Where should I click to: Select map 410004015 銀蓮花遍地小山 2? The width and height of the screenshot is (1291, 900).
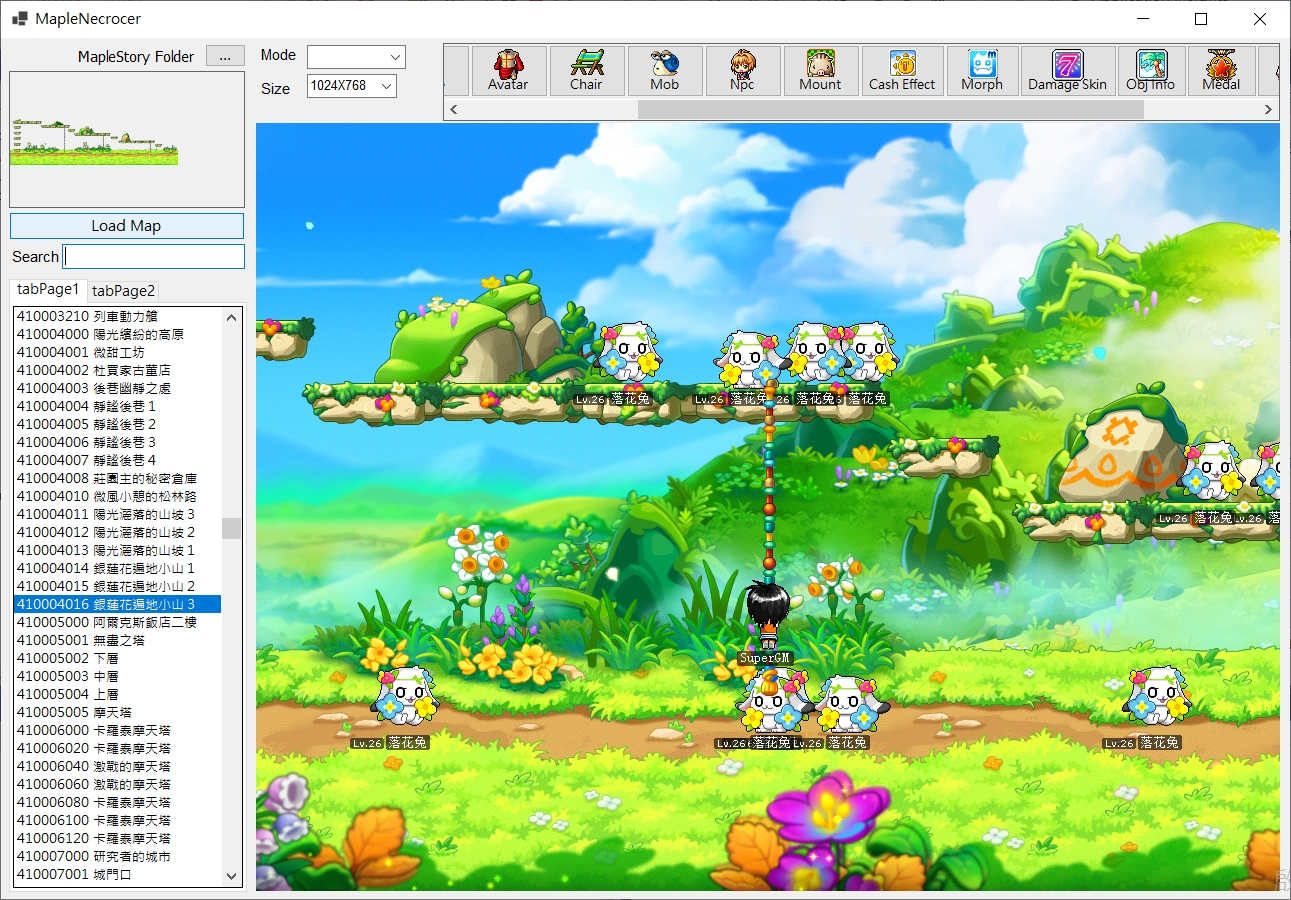(117, 586)
